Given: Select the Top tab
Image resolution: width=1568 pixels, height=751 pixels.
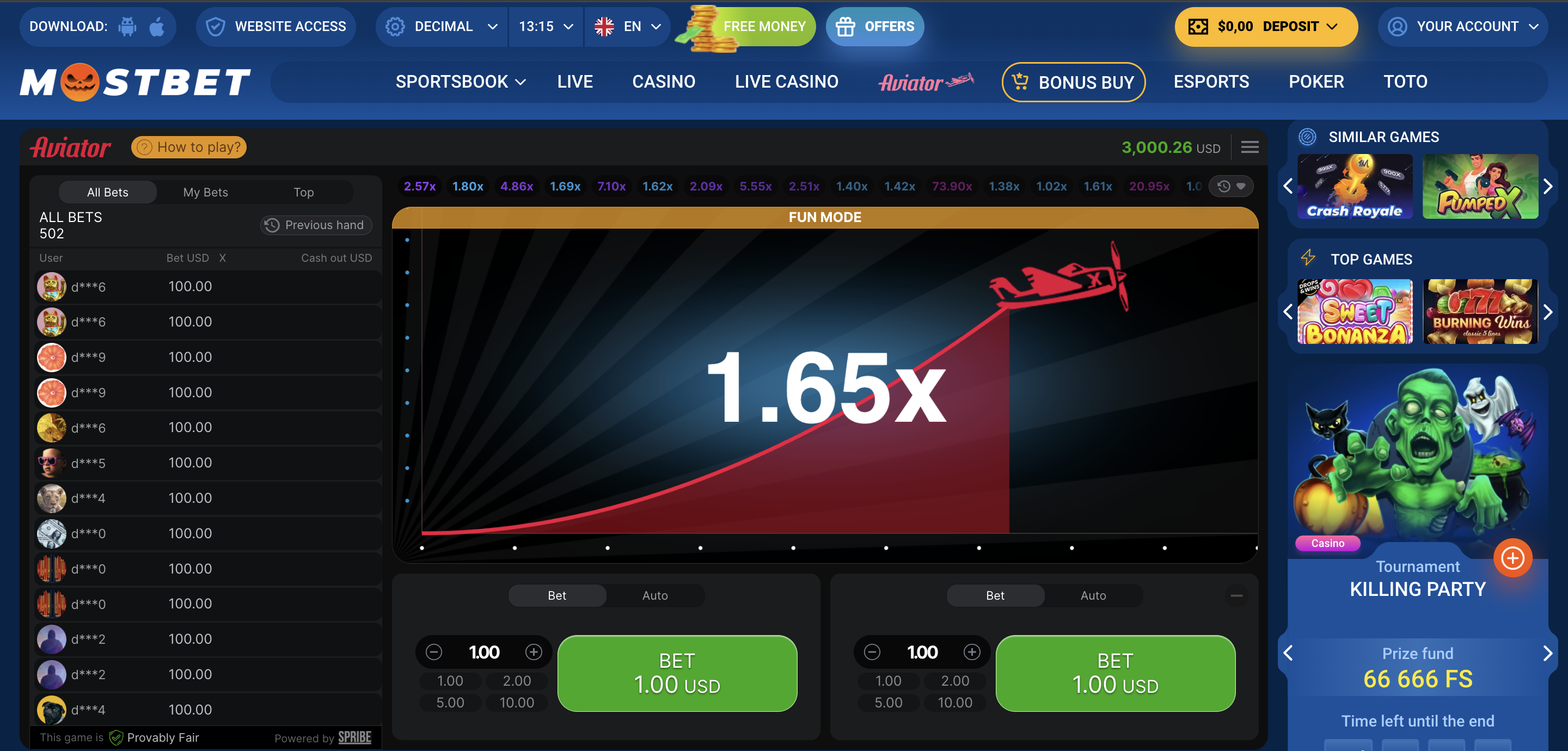Looking at the screenshot, I should click(x=303, y=192).
